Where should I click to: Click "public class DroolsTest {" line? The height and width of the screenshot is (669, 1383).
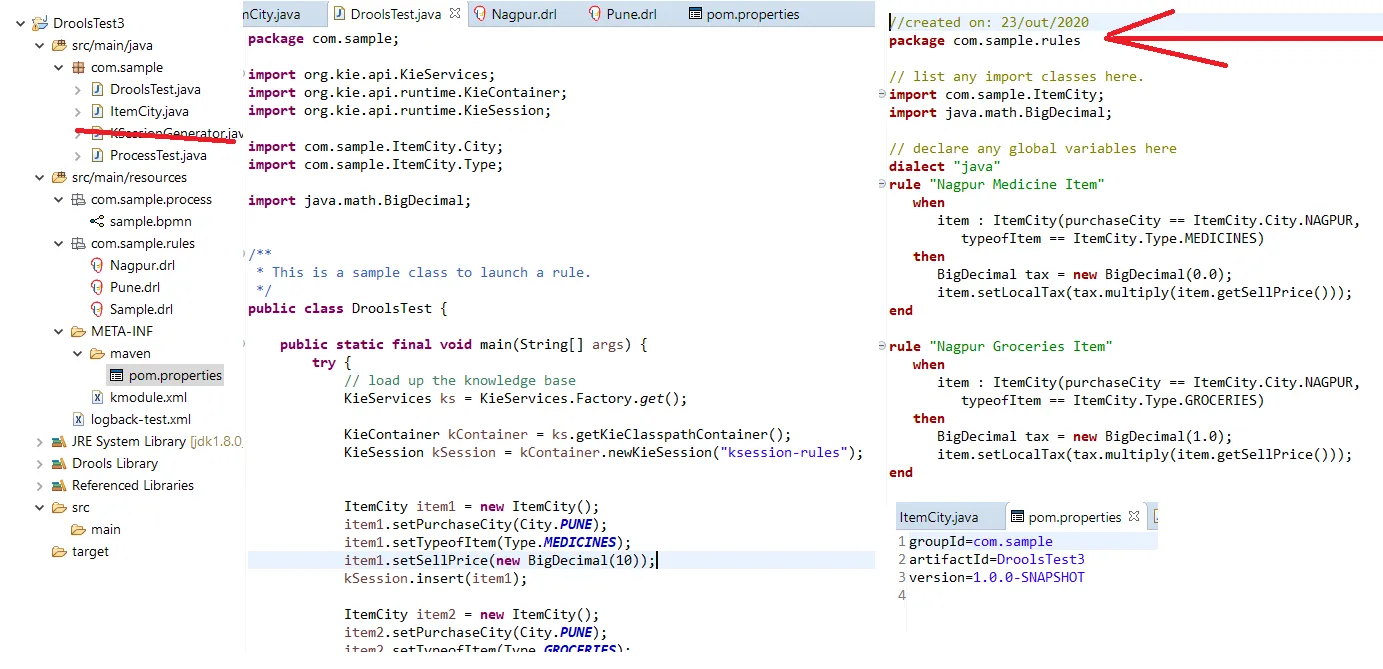coord(347,308)
